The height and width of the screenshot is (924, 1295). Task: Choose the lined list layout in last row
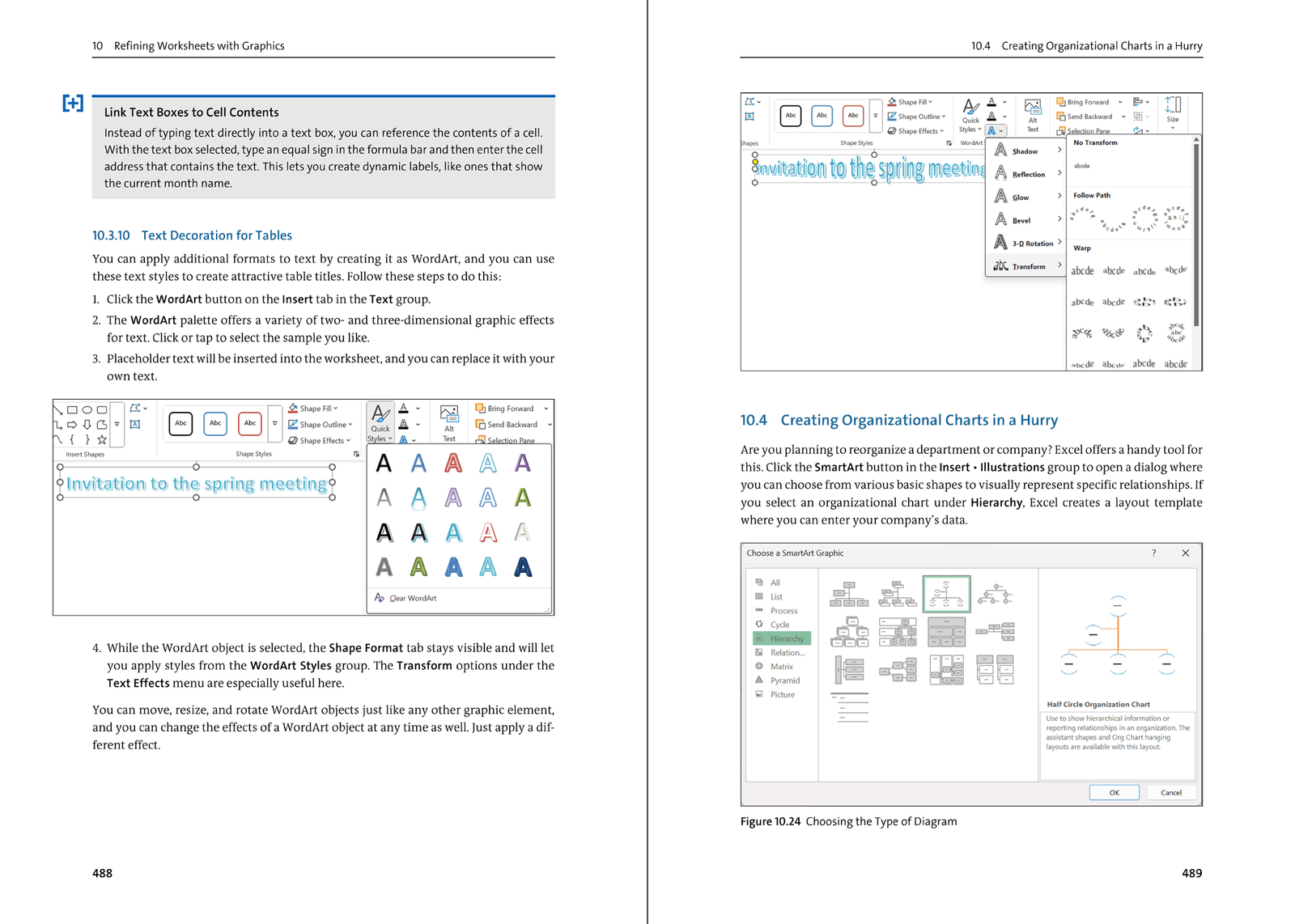point(849,707)
